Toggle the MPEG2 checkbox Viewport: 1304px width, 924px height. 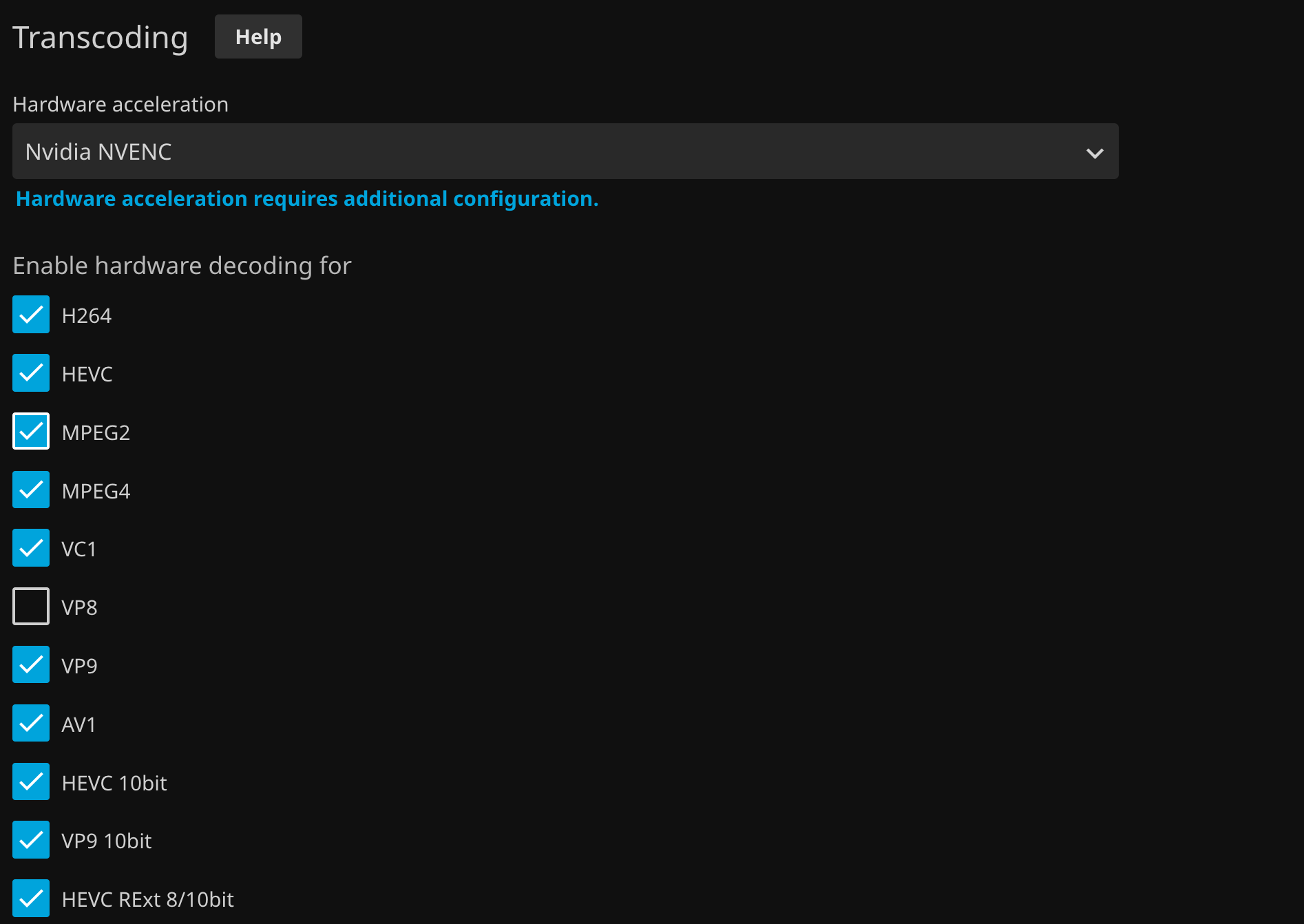(x=31, y=432)
